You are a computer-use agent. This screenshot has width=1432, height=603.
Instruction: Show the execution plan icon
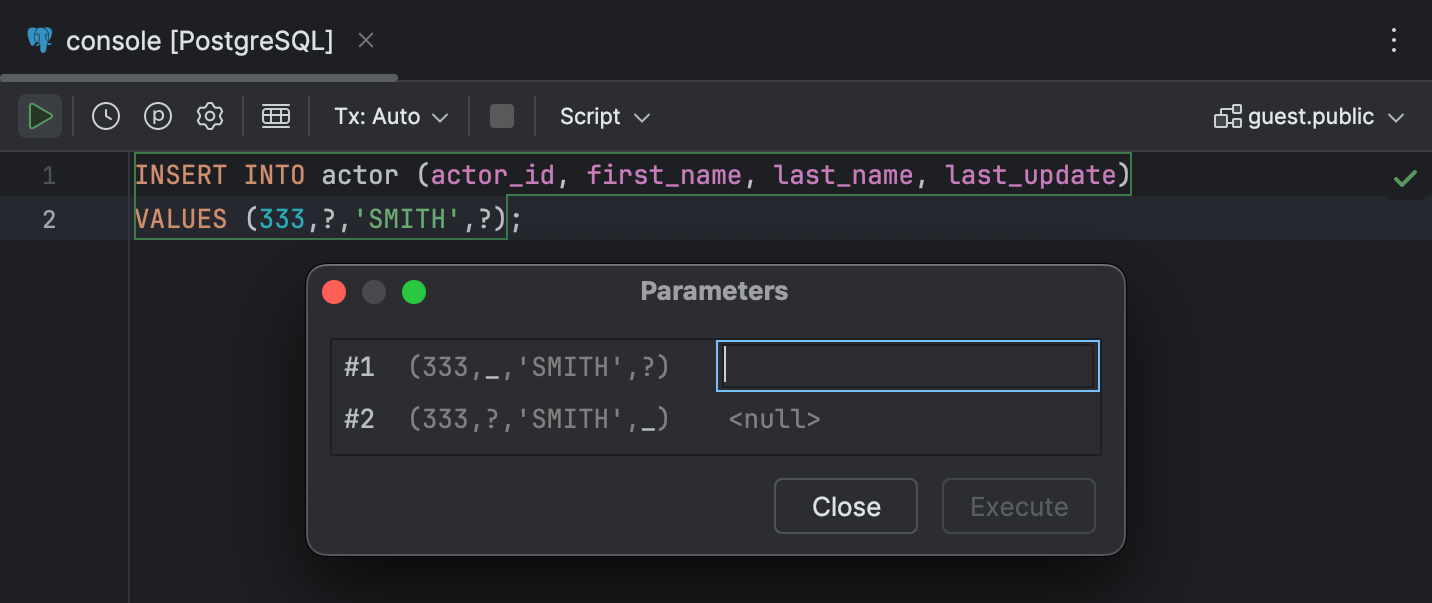click(x=158, y=115)
